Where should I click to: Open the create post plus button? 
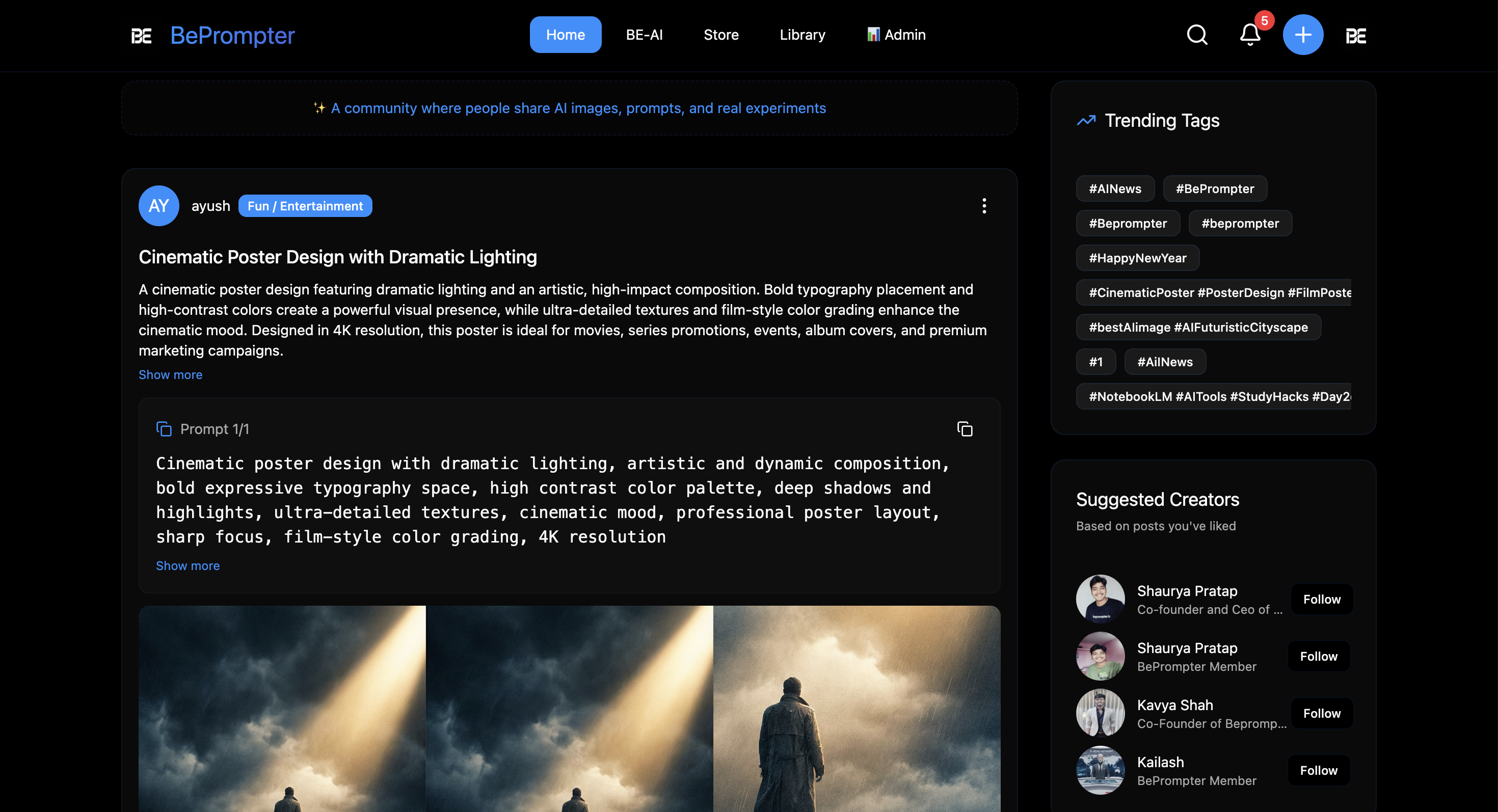[x=1303, y=34]
